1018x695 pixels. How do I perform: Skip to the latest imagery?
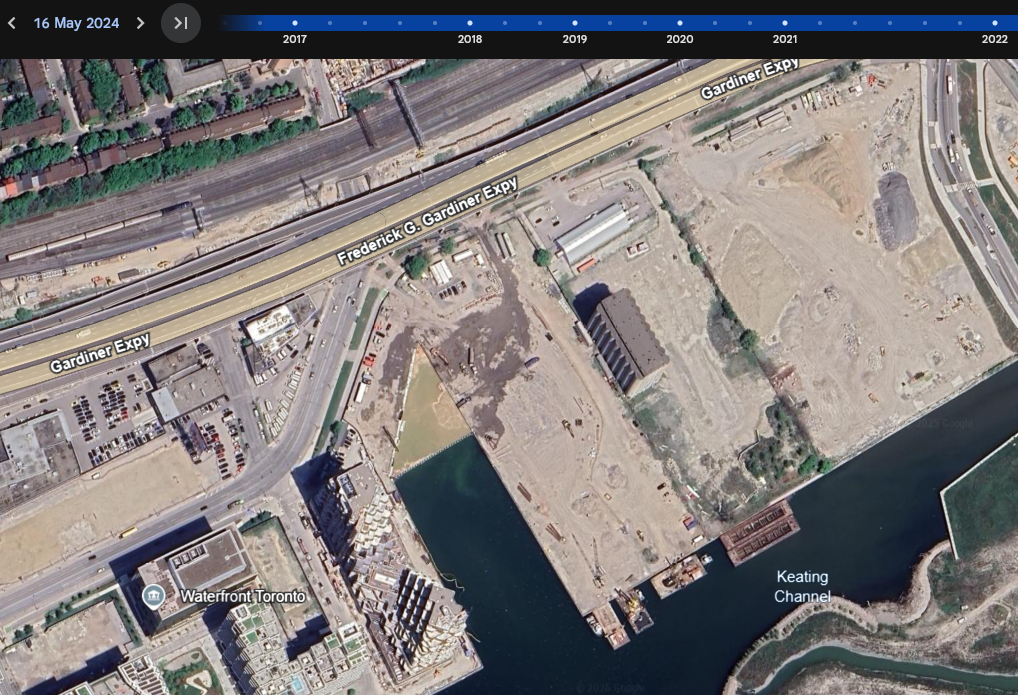(x=181, y=23)
